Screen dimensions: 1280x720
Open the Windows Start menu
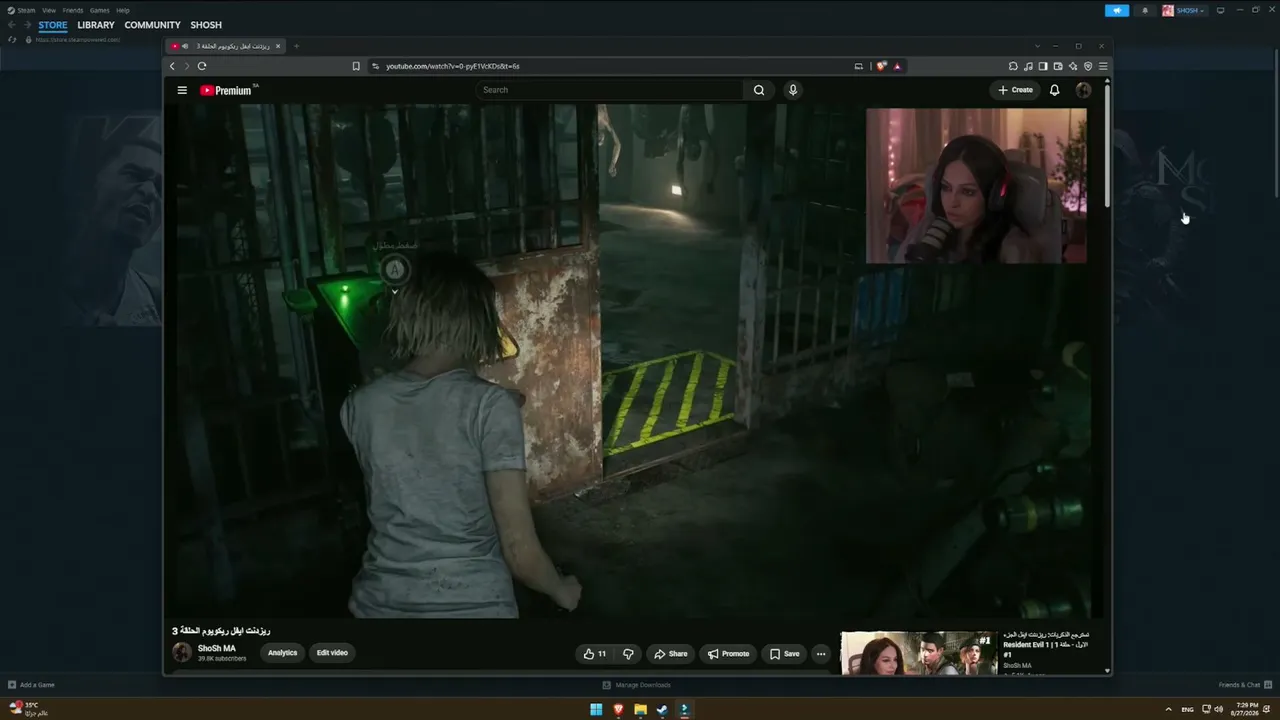[596, 710]
